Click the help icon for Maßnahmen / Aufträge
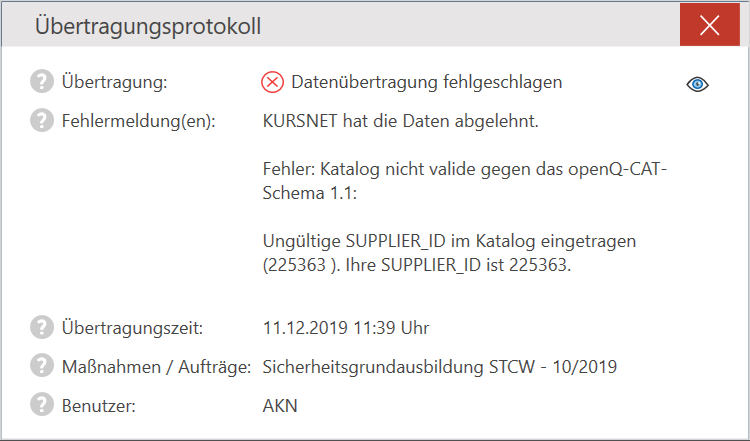Screen dimensions: 750x441 pyautogui.click(x=42, y=366)
